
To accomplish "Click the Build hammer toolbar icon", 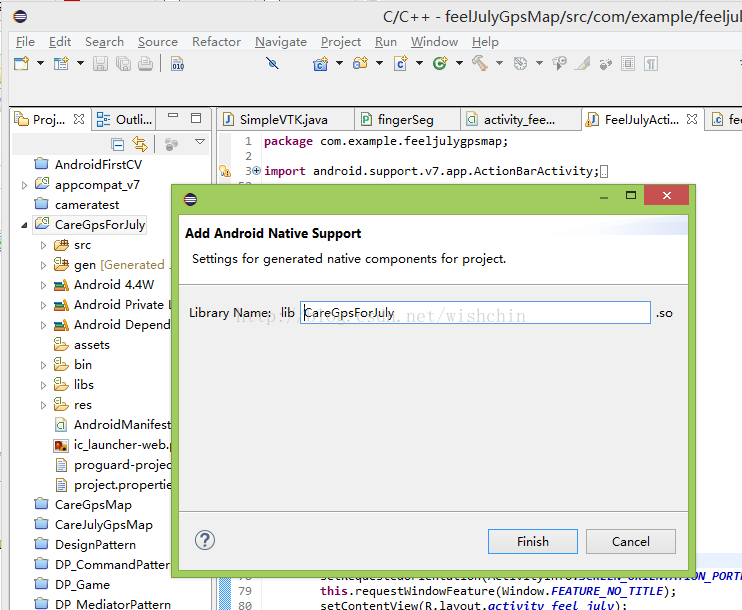I will point(480,63).
